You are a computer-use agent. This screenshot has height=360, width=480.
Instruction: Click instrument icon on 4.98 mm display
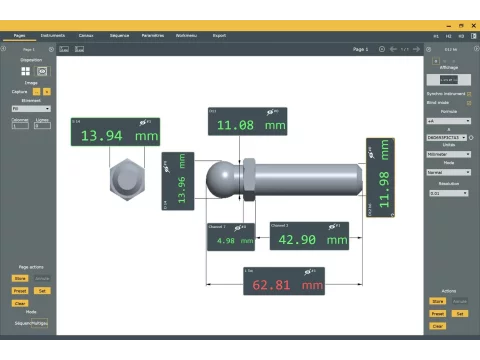[238, 228]
